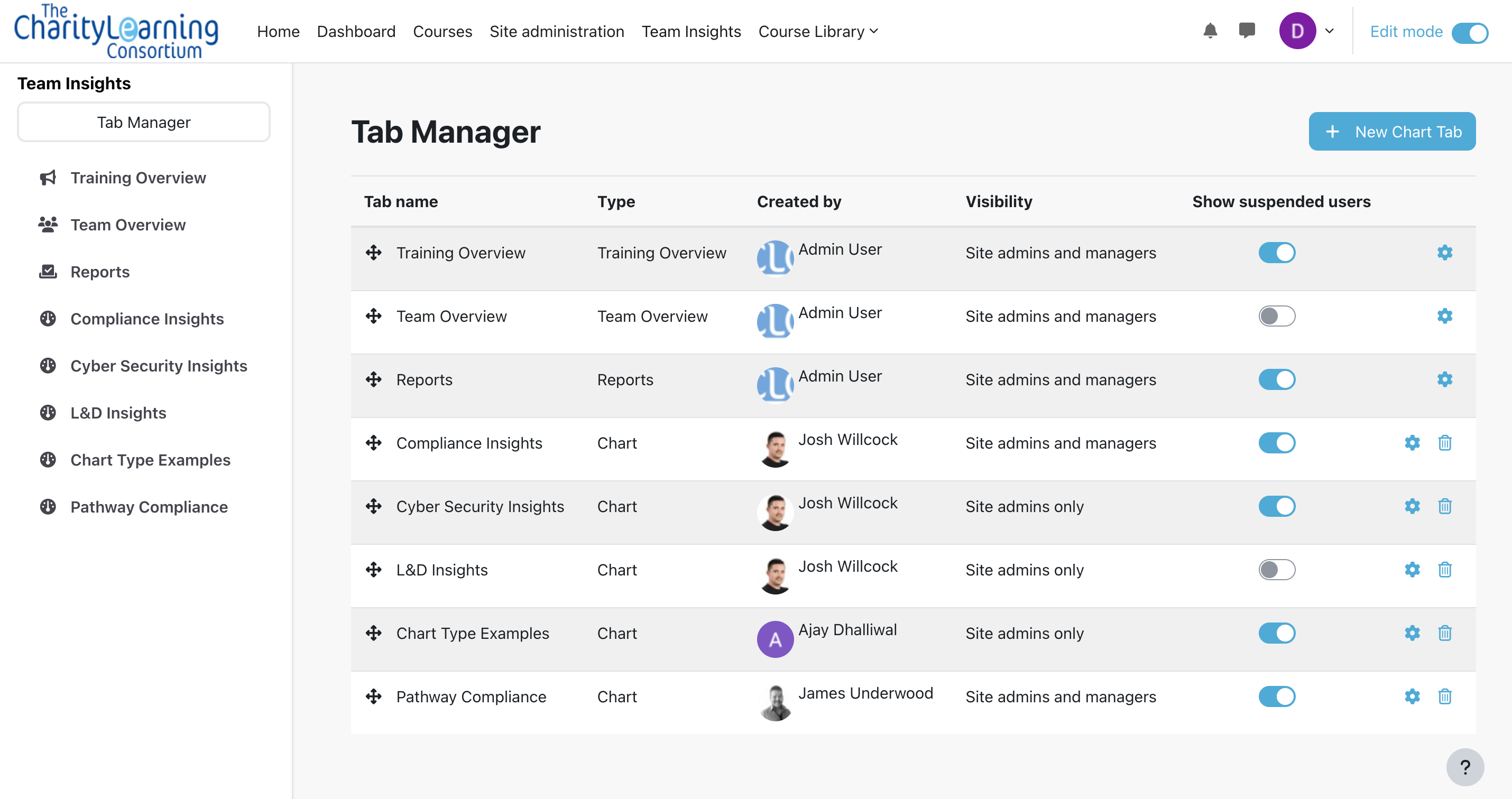Disable suspended users toggle for Chart Type Examples
The image size is (1512, 799).
(1276, 633)
